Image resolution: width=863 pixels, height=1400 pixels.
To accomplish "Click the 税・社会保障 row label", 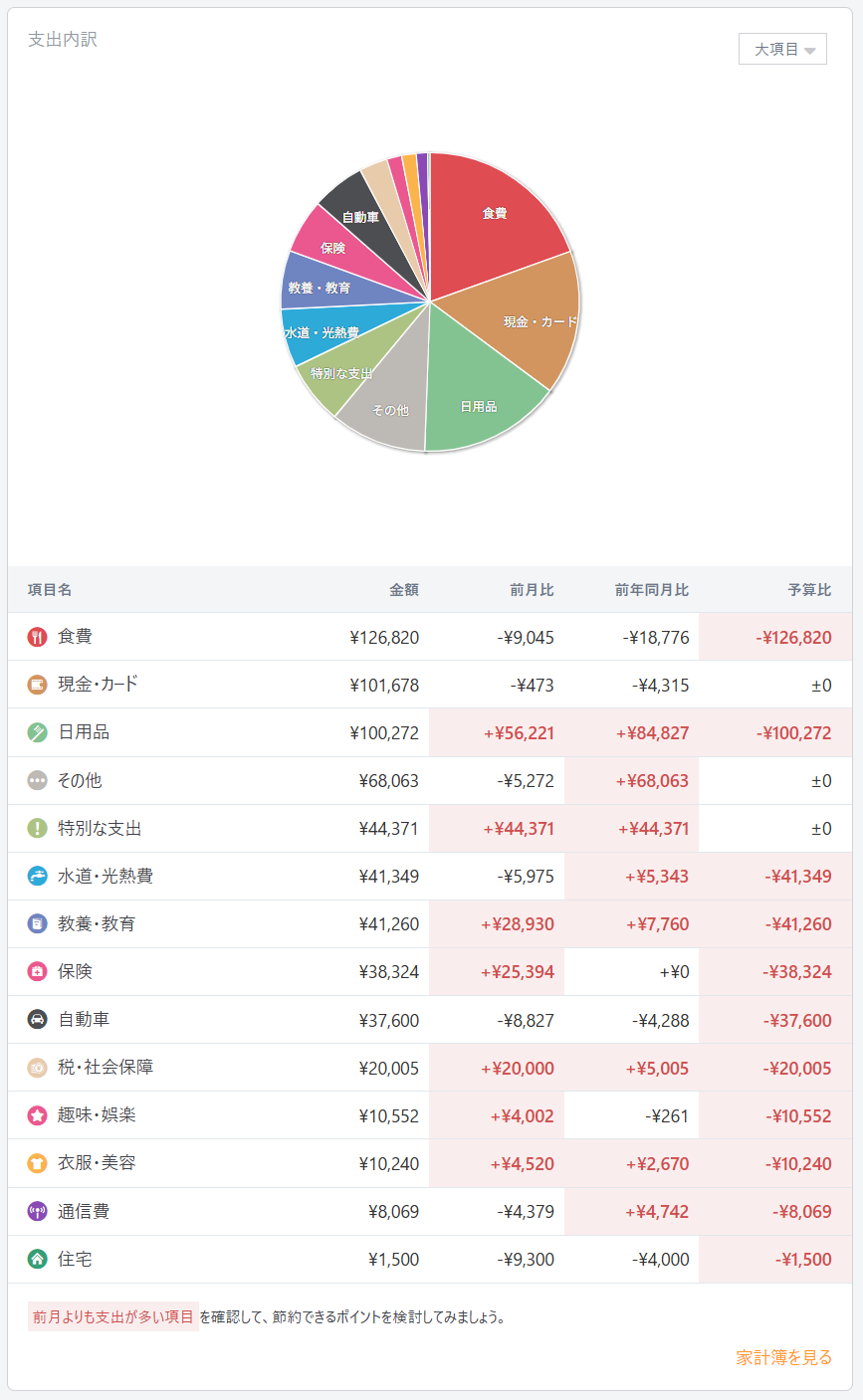I will pyautogui.click(x=106, y=1068).
